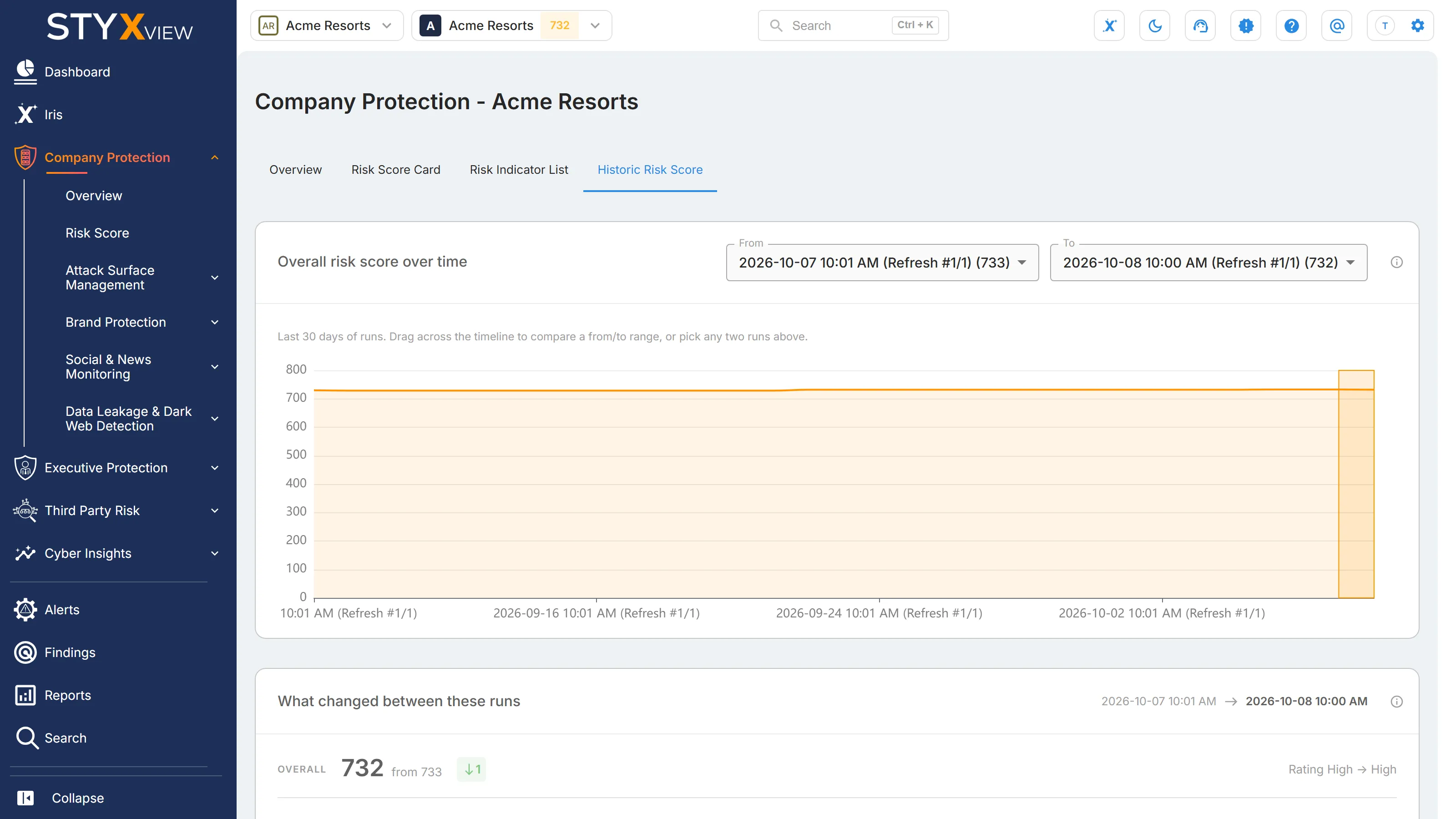Click the Third Party Risk icon

pyautogui.click(x=25, y=511)
